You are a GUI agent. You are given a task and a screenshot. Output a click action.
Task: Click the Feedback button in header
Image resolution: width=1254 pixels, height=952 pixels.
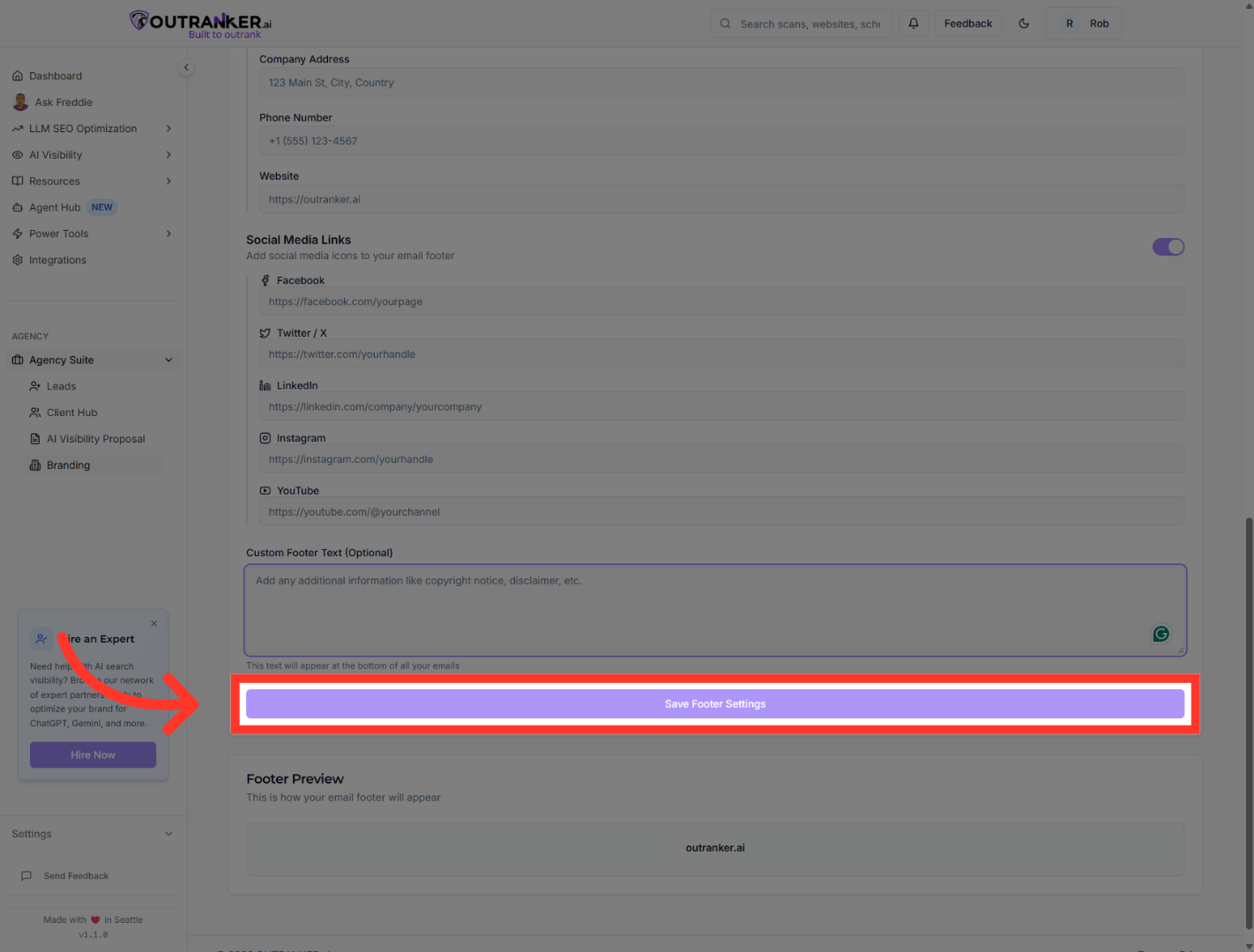968,24
